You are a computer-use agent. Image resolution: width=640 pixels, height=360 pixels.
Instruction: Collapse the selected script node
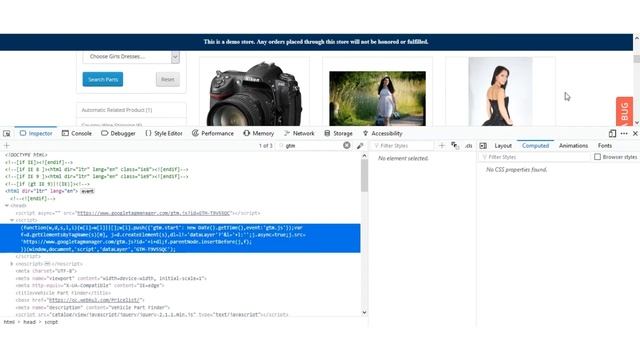(12, 220)
